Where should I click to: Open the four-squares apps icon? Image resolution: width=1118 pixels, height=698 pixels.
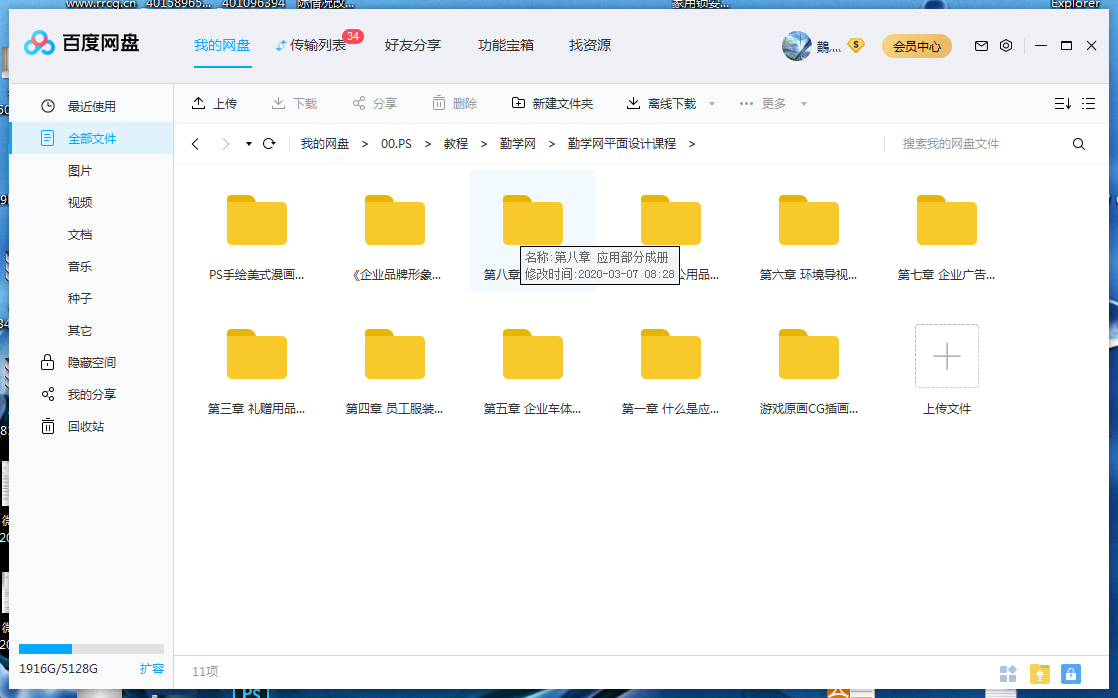[x=1008, y=673]
